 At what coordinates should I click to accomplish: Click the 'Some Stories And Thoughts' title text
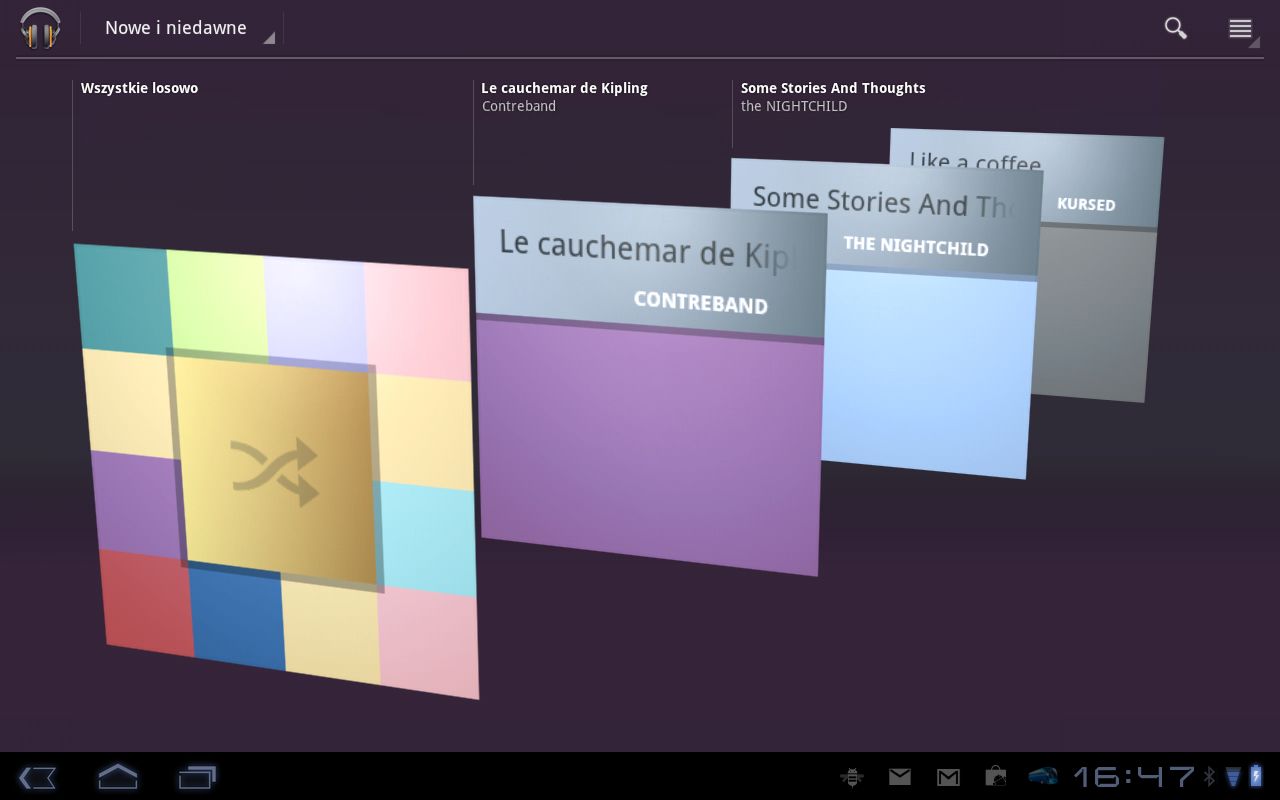pyautogui.click(x=833, y=88)
